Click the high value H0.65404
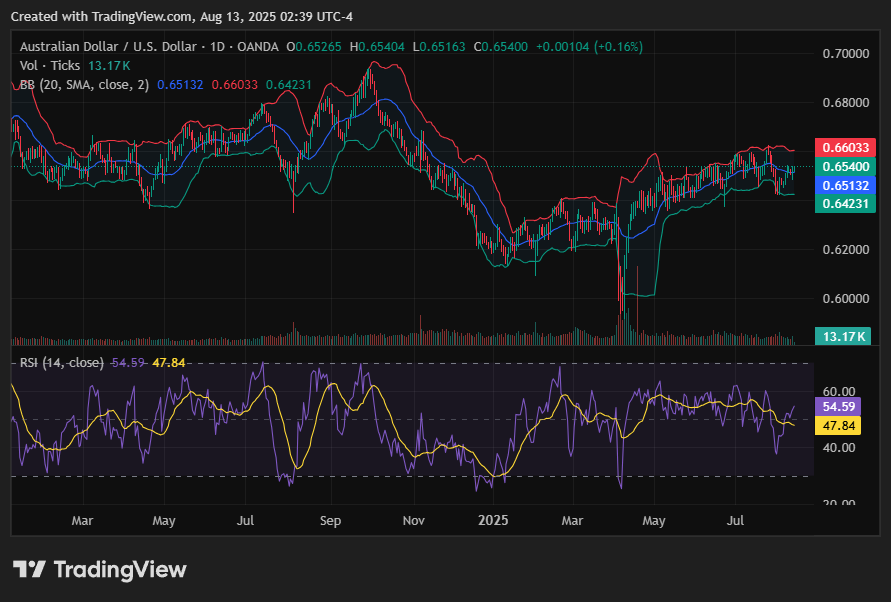The height and width of the screenshot is (602, 891). pyautogui.click(x=377, y=47)
